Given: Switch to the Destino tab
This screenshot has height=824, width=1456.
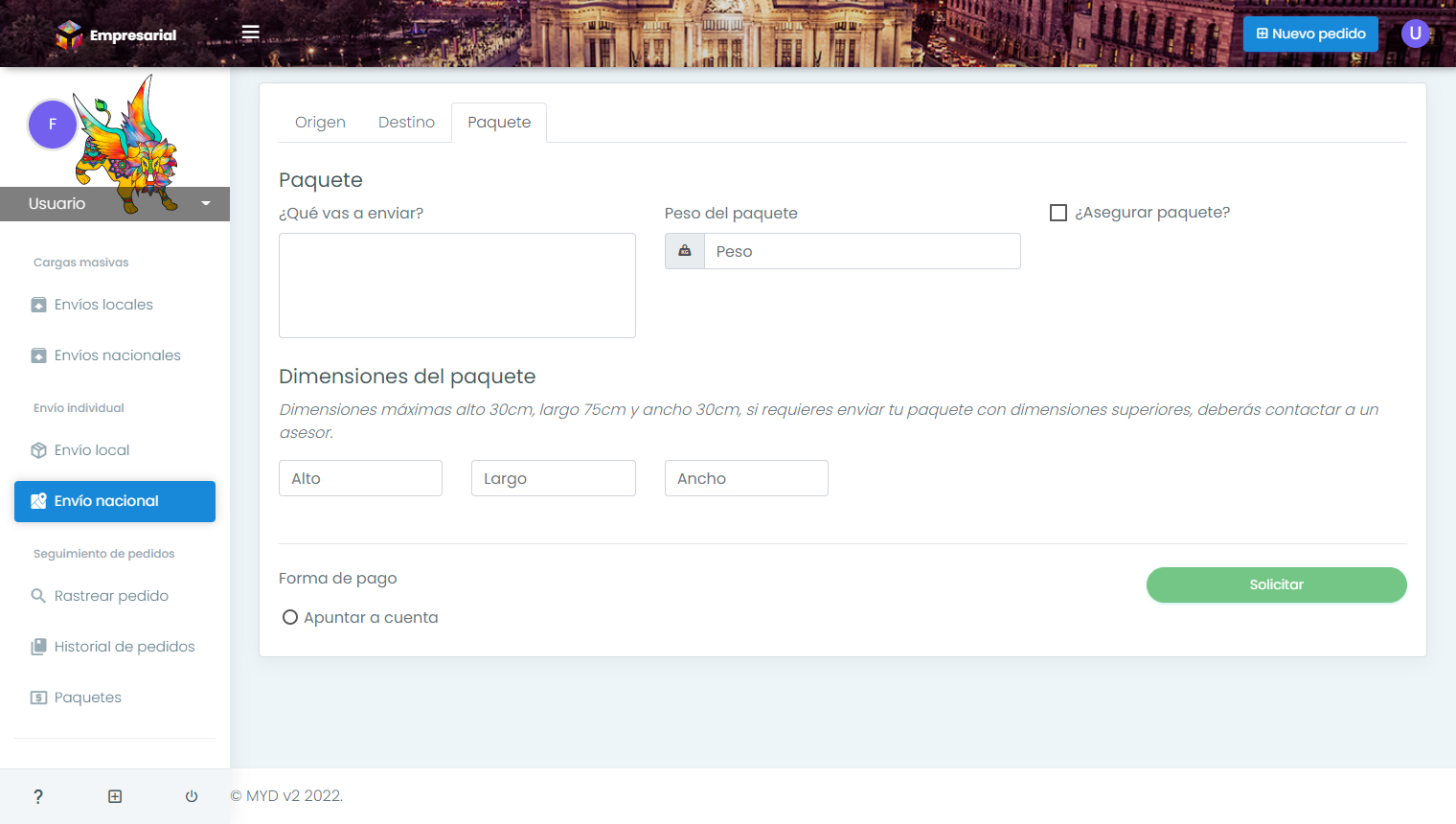Looking at the screenshot, I should click(406, 123).
